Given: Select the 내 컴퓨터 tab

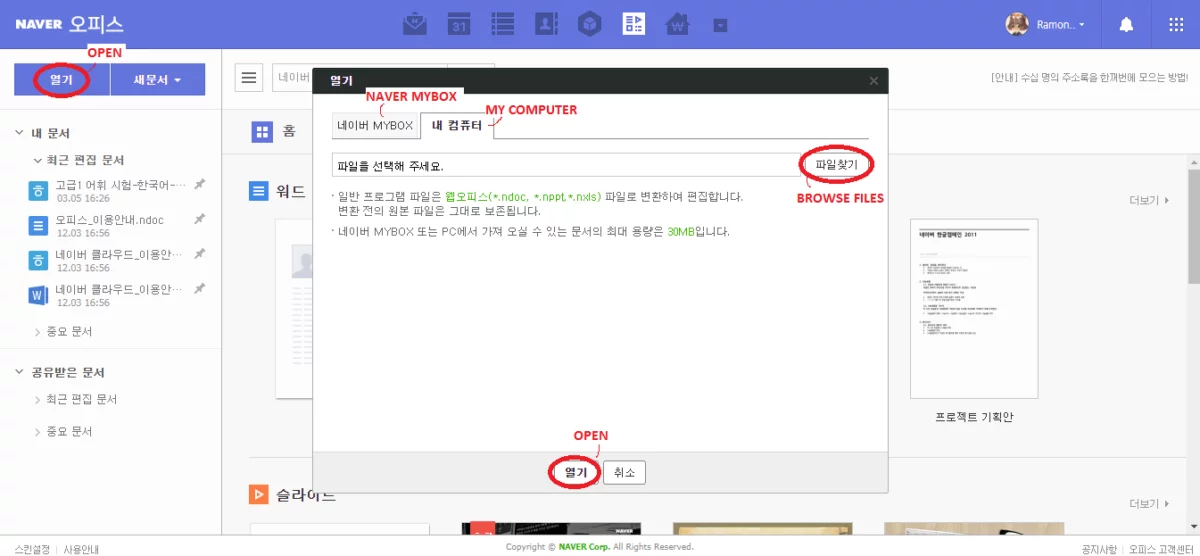Looking at the screenshot, I should coord(457,126).
